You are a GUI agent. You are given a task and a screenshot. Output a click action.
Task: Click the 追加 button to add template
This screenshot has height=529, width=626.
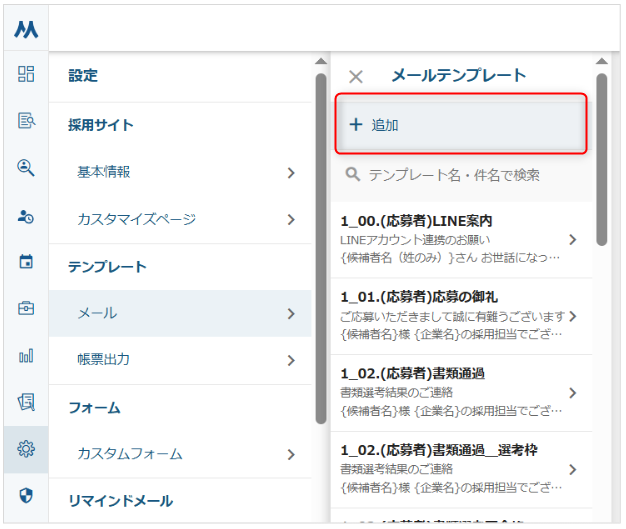(460, 125)
